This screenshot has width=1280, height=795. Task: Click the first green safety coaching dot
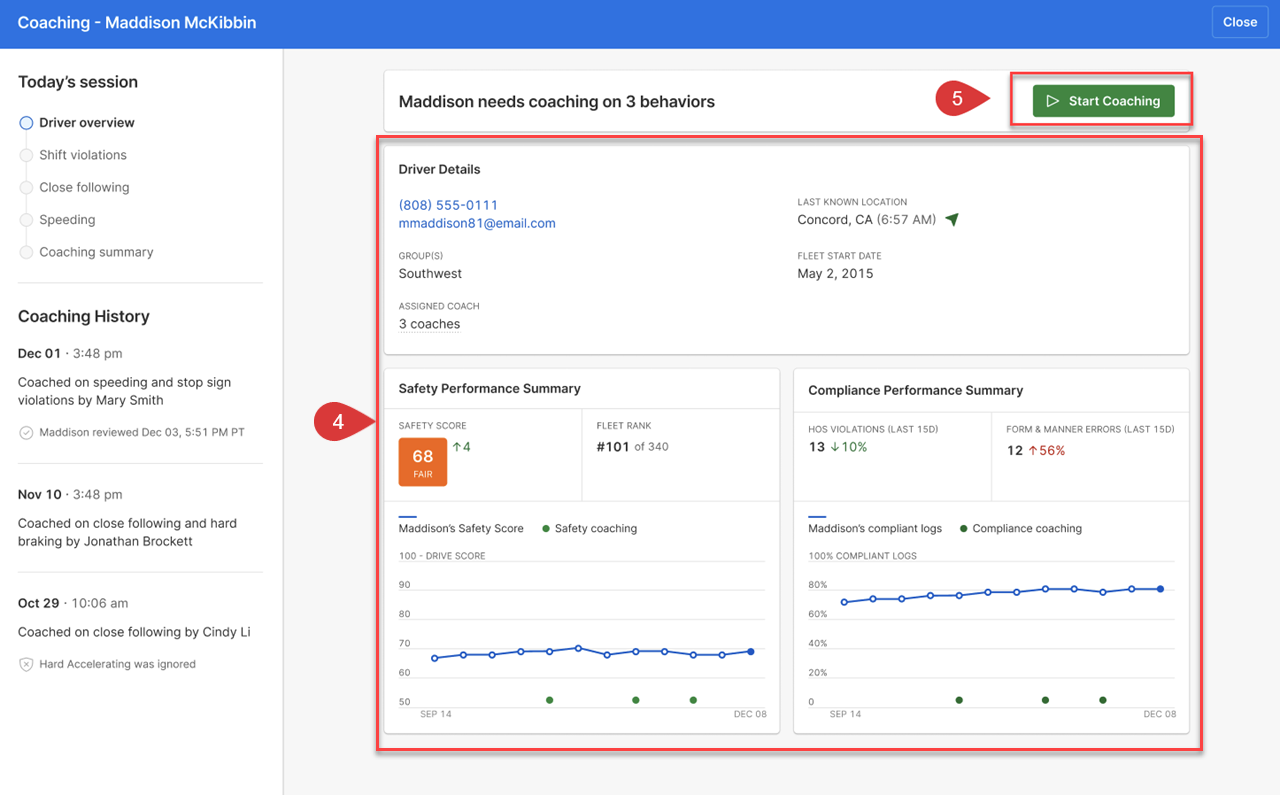[x=549, y=700]
